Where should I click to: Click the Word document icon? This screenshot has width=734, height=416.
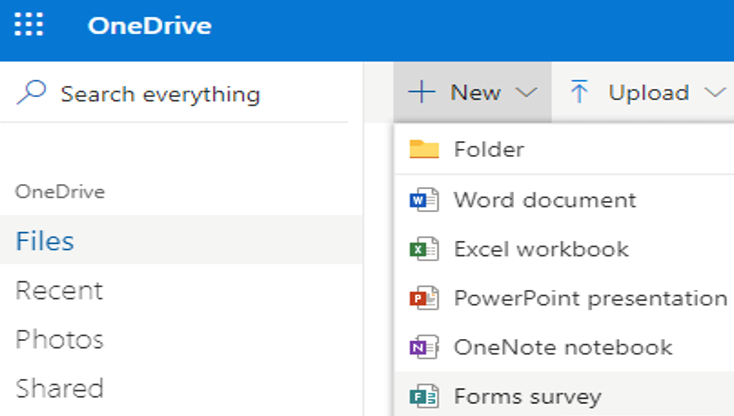[424, 200]
